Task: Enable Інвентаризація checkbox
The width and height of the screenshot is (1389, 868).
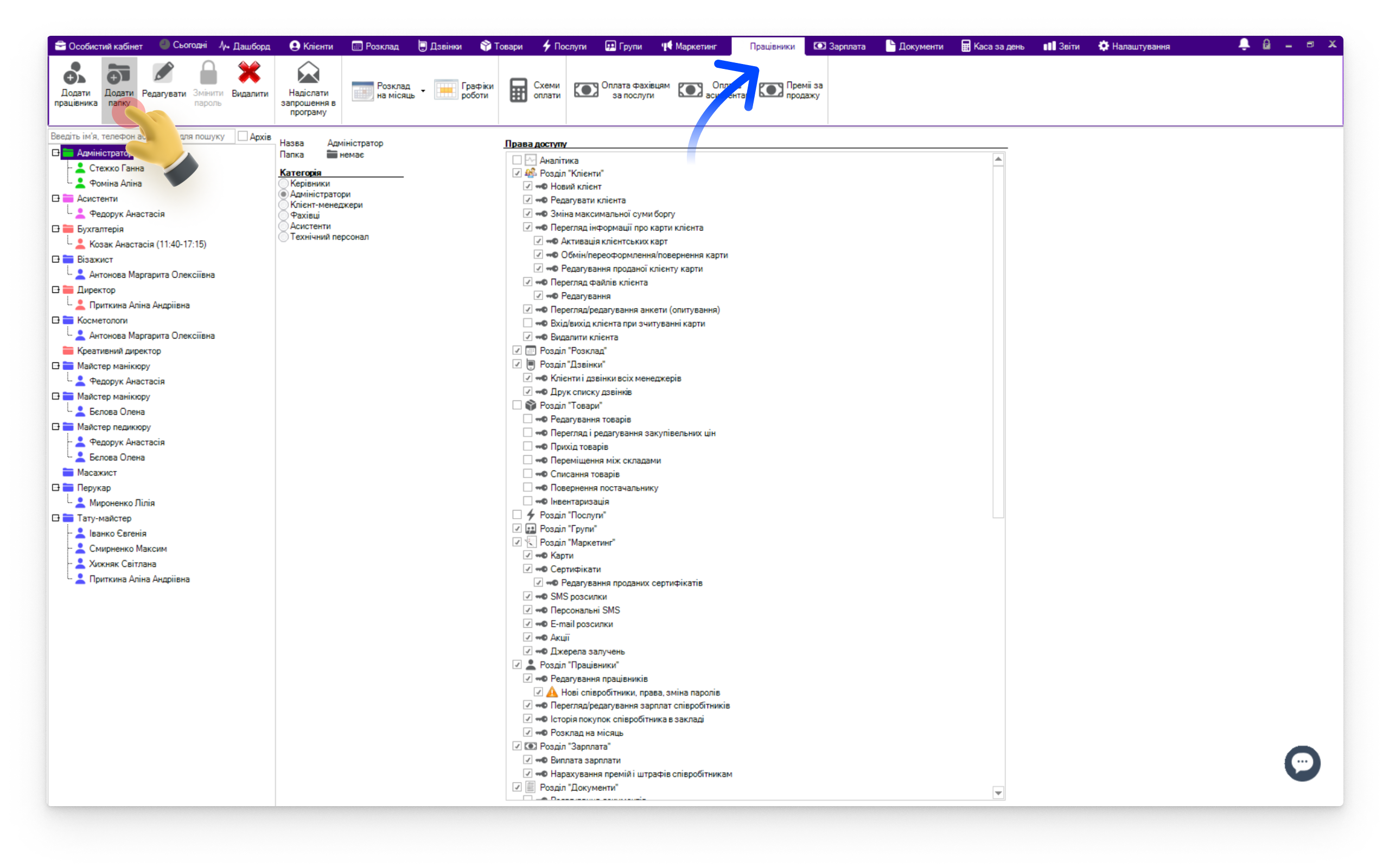Action: tap(527, 501)
